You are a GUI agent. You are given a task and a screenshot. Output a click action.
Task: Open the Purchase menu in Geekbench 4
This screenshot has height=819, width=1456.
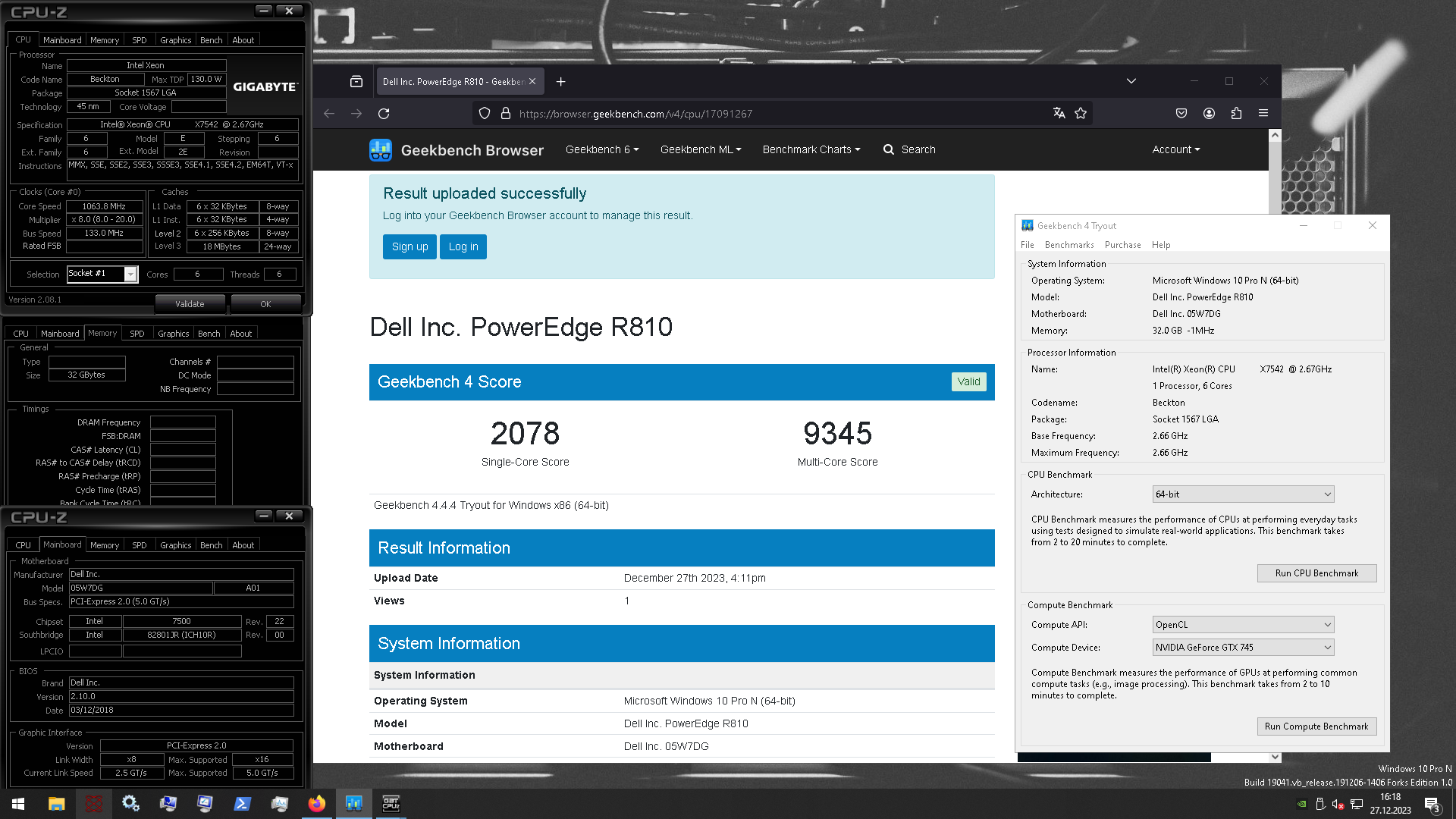[x=1123, y=245]
